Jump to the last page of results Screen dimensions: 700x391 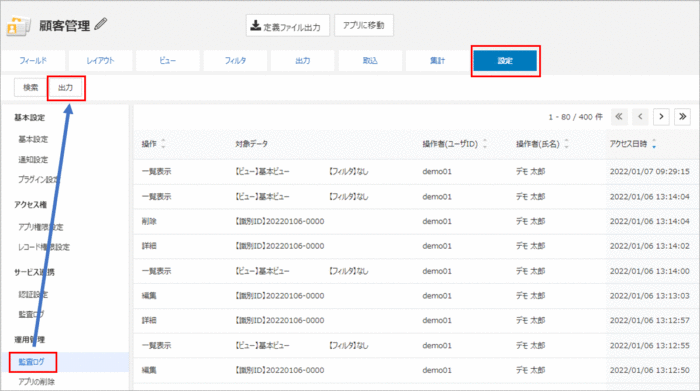coord(683,117)
